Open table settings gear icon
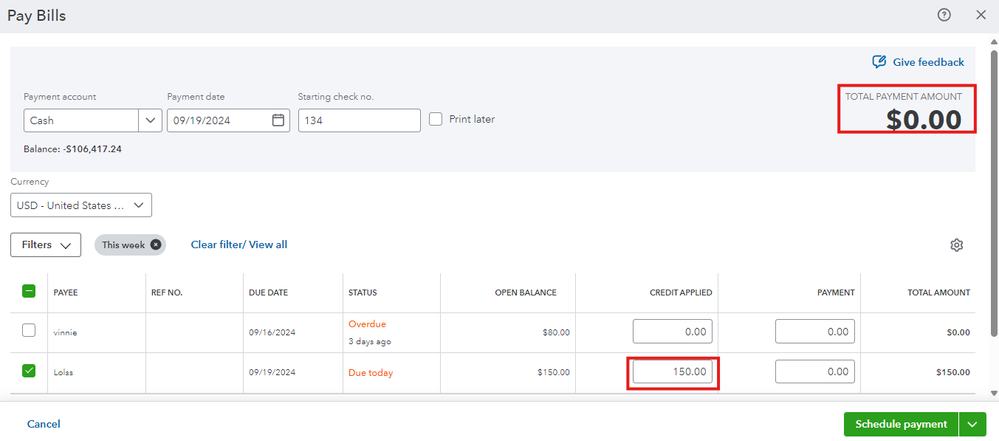999x441 pixels. point(957,245)
